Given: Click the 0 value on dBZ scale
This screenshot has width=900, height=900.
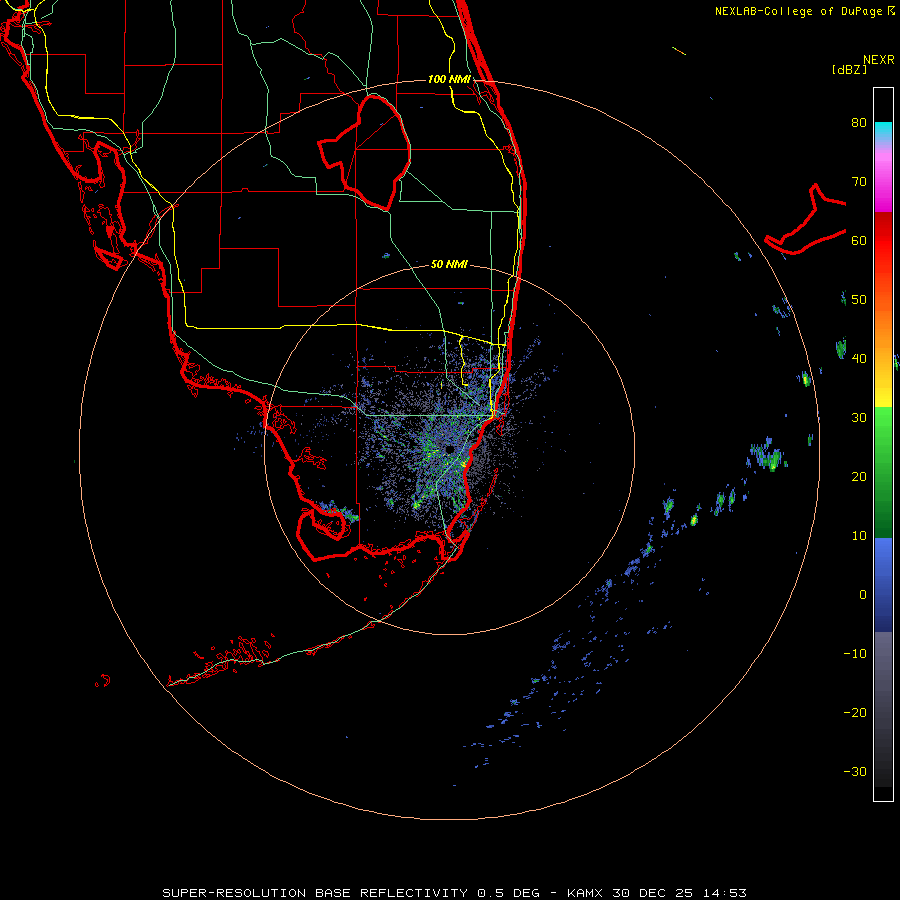Looking at the screenshot, I should (863, 595).
